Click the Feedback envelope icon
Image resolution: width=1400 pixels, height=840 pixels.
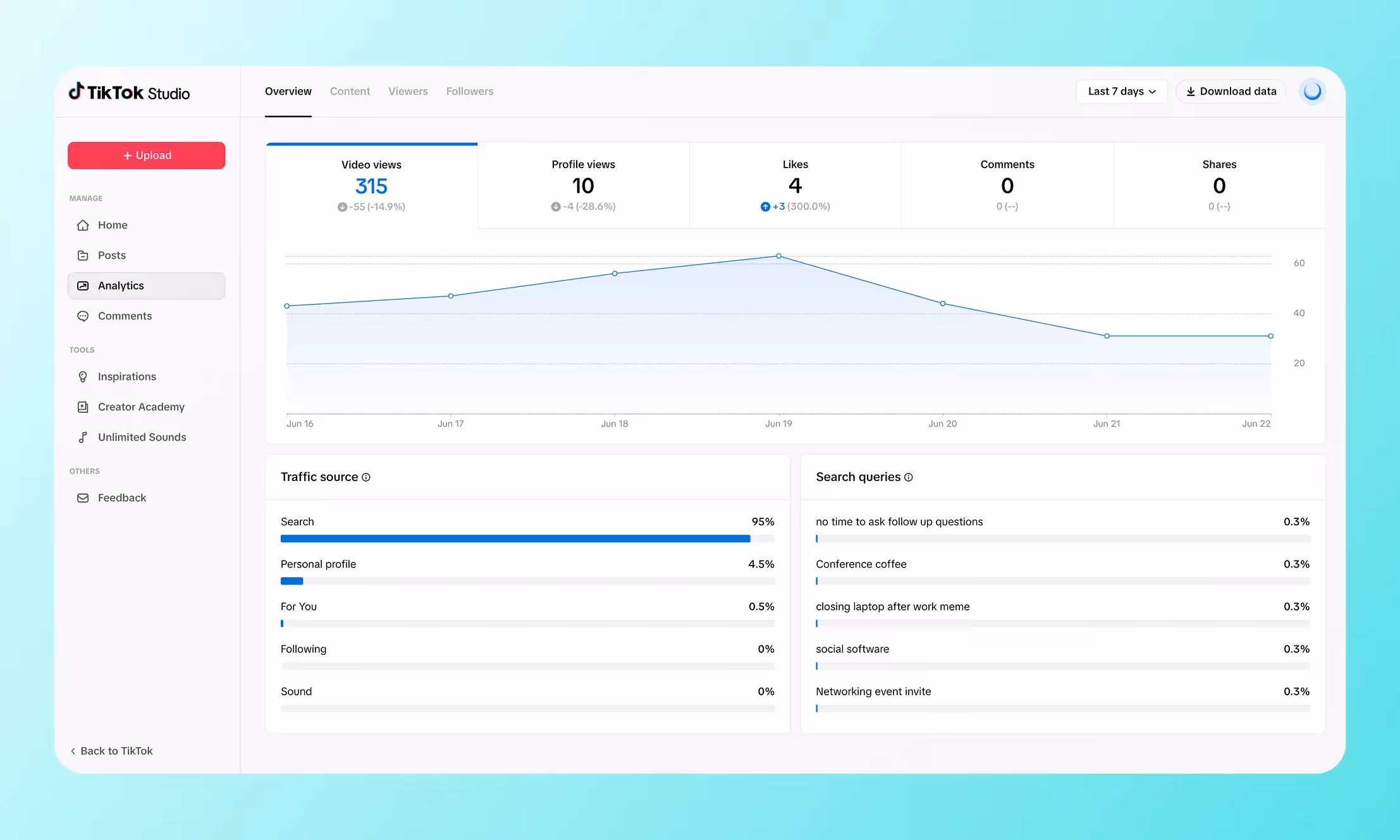(x=83, y=498)
